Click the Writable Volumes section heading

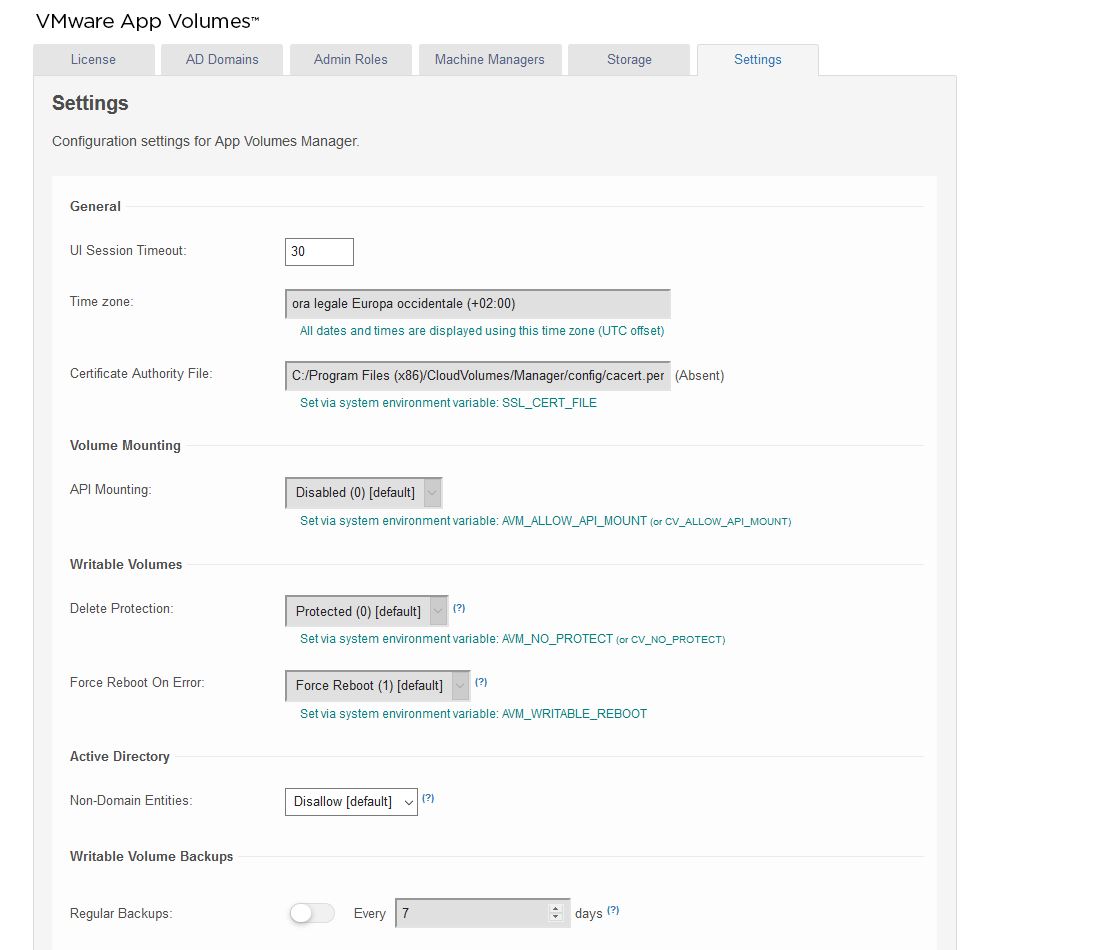(126, 565)
